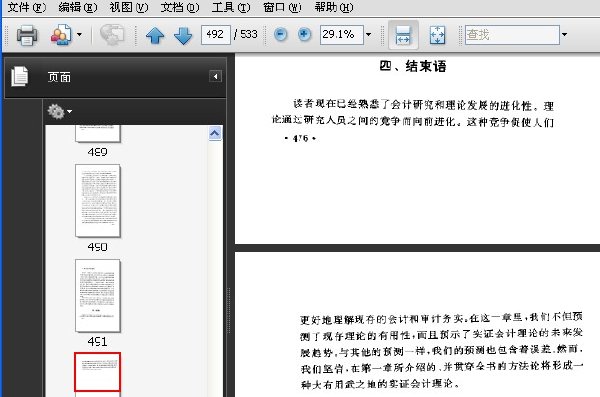Click the zoom percentage field 29.1%
Viewport: 600px width, 397px height.
[342, 35]
